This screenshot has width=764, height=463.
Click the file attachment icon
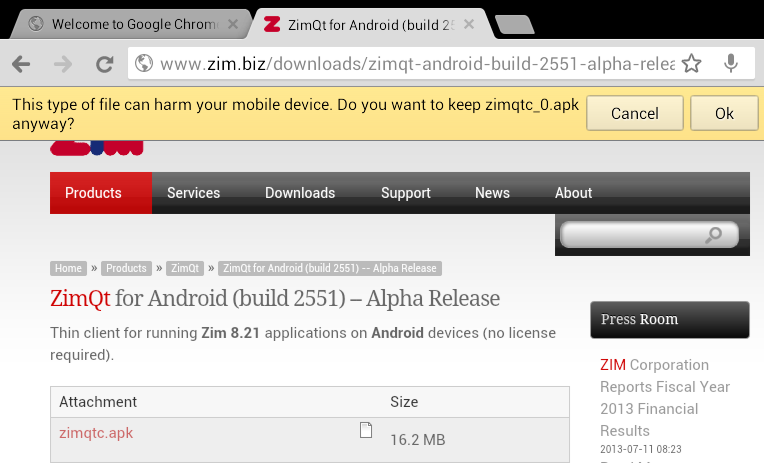pyautogui.click(x=366, y=430)
